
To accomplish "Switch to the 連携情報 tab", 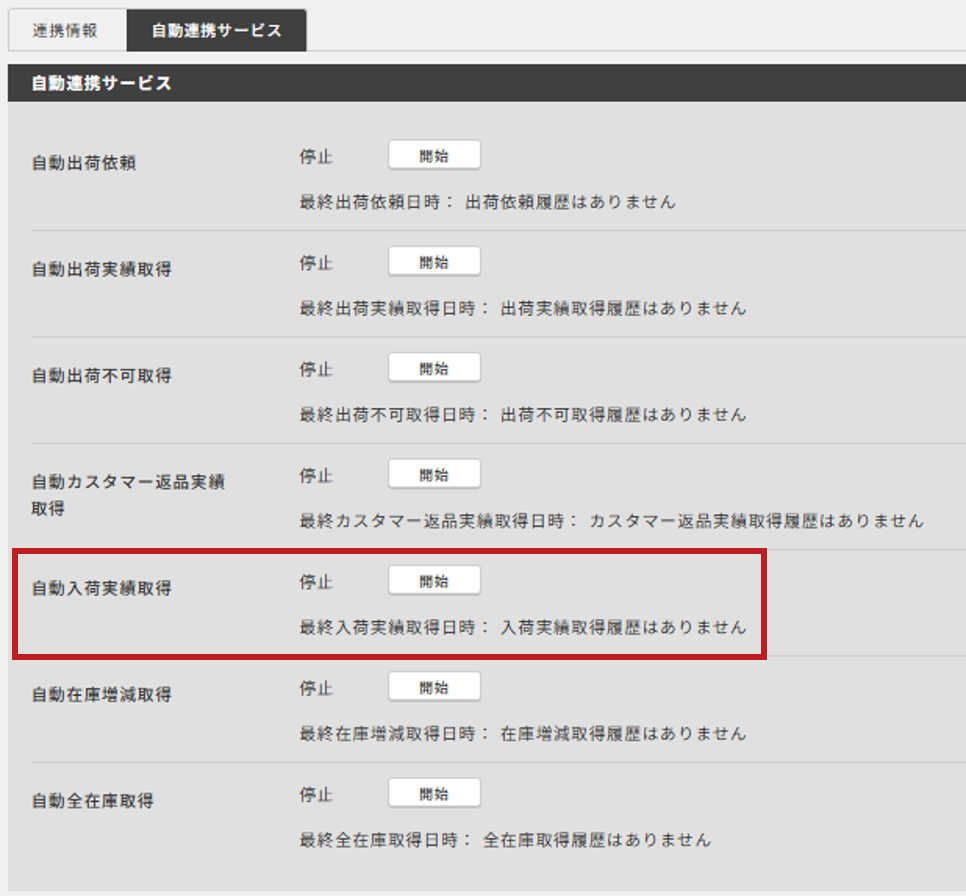I will [x=67, y=30].
